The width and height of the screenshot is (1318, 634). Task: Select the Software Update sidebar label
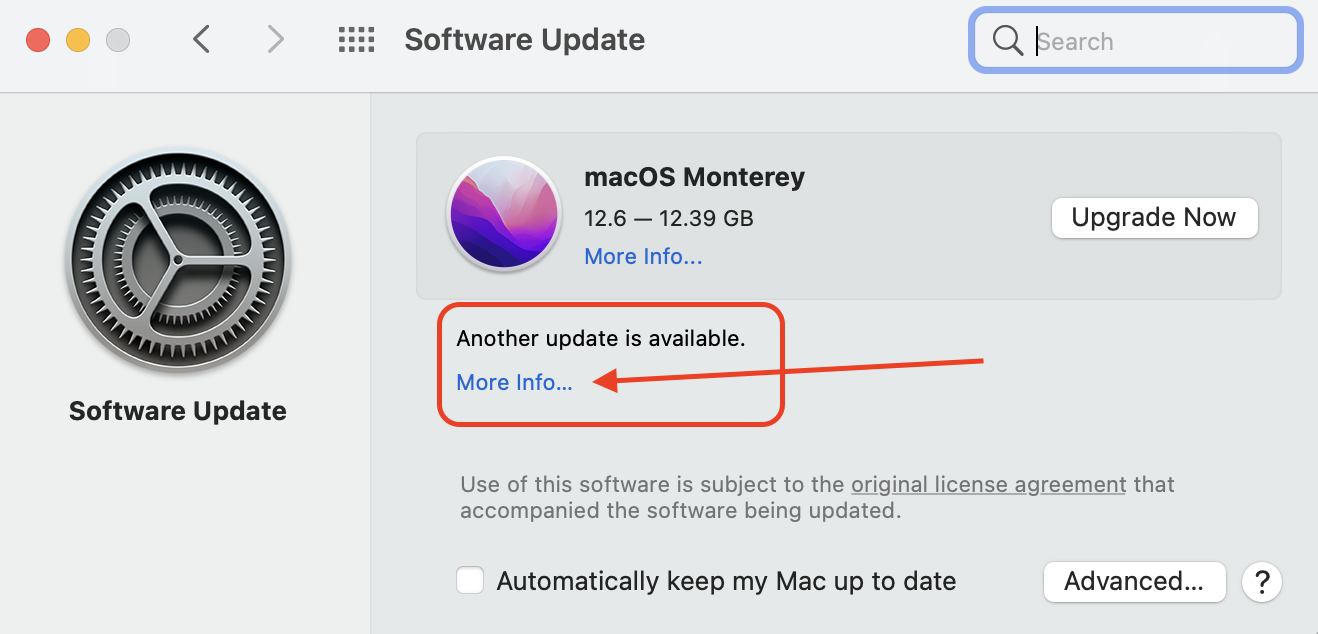(x=177, y=410)
